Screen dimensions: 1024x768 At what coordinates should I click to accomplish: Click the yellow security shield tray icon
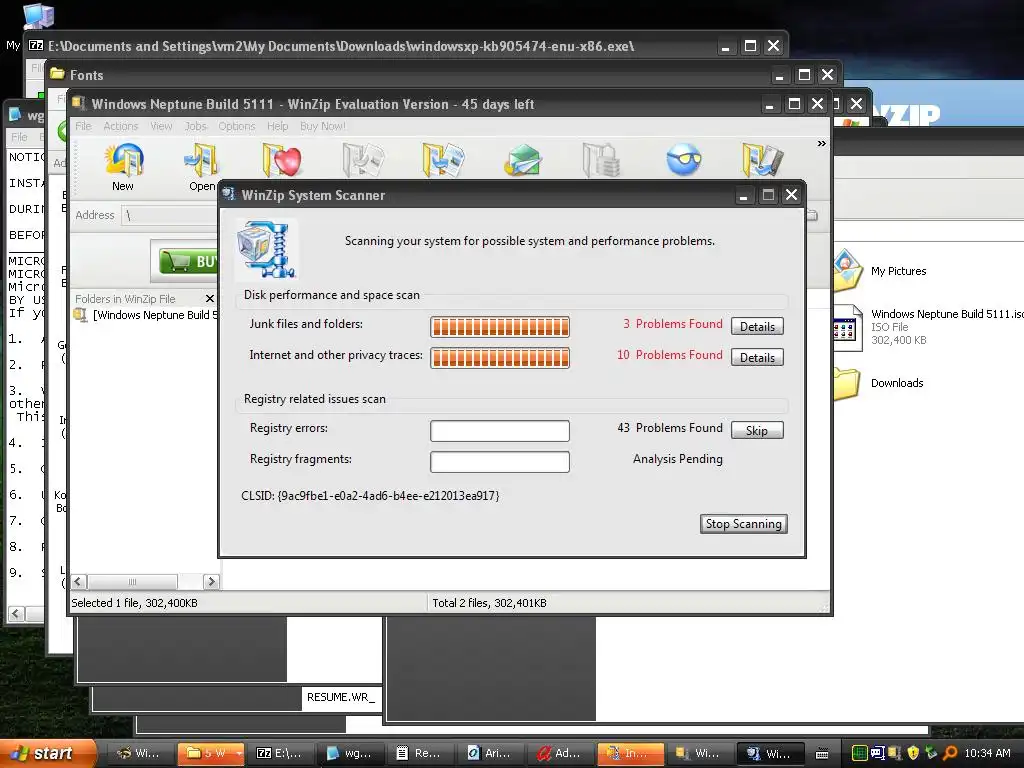pyautogui.click(x=914, y=753)
